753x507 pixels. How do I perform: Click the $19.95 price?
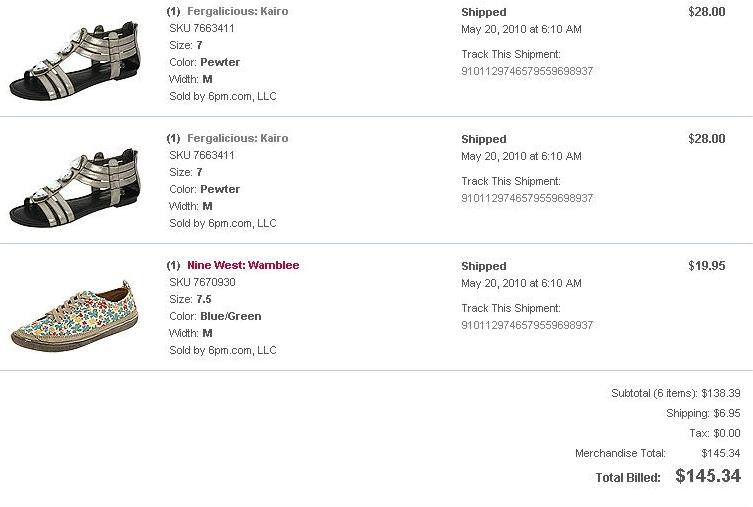click(706, 266)
